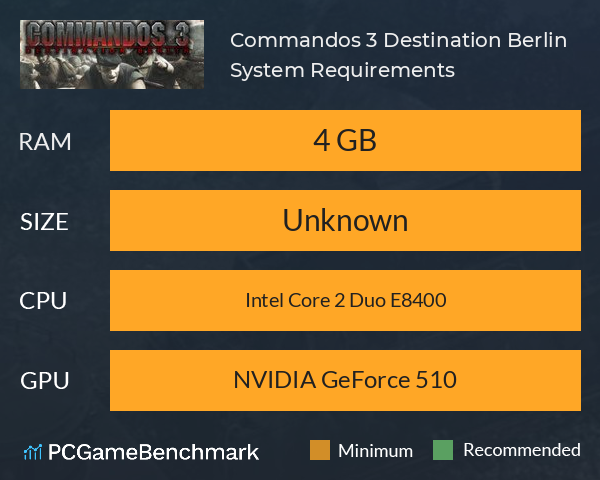Select the green Recommended legend swatch

pyautogui.click(x=443, y=450)
